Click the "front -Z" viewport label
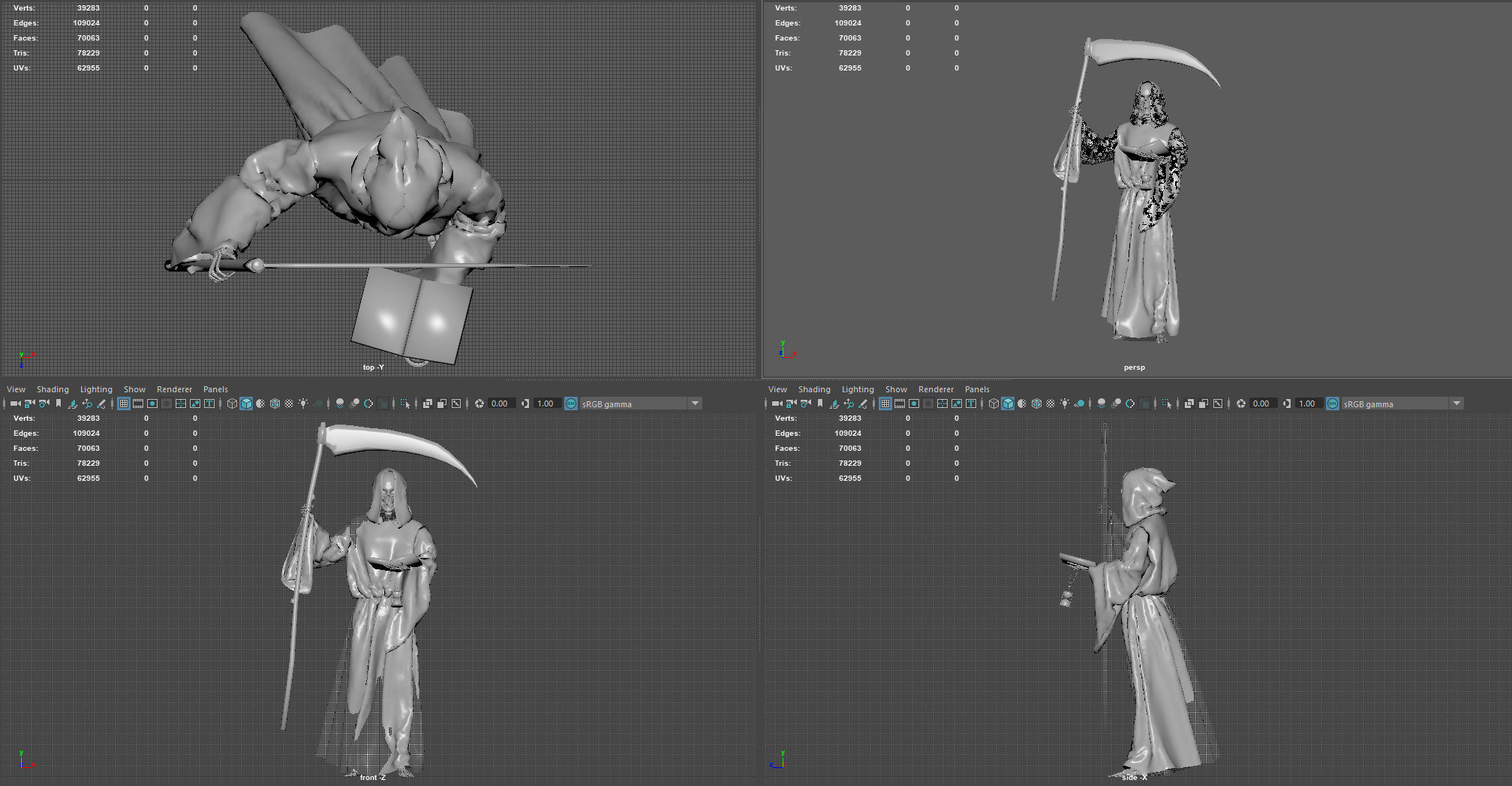 372,778
